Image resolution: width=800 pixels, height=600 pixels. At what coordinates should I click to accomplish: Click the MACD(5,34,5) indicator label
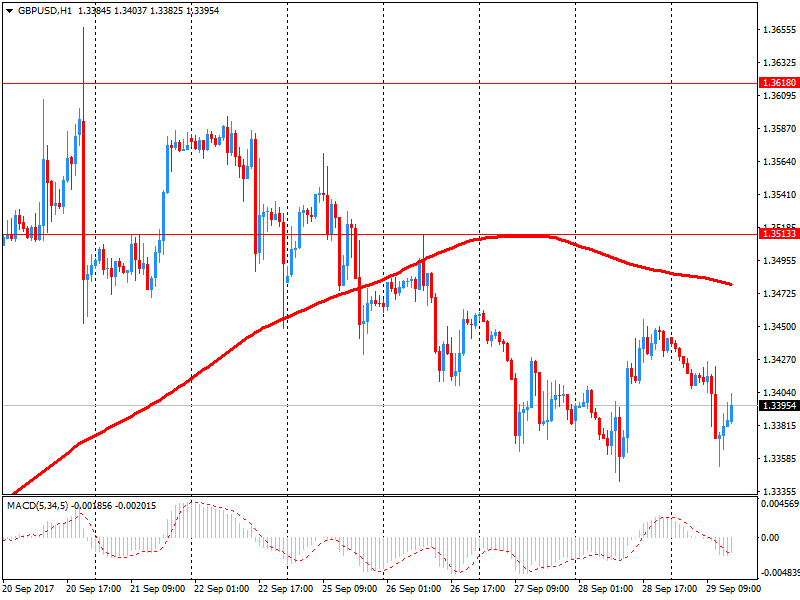(37, 506)
